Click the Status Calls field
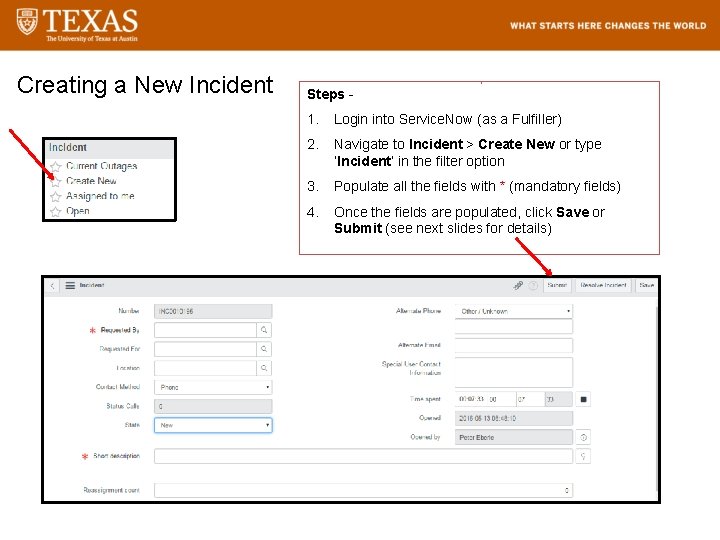The width and height of the screenshot is (720, 540). [213, 406]
